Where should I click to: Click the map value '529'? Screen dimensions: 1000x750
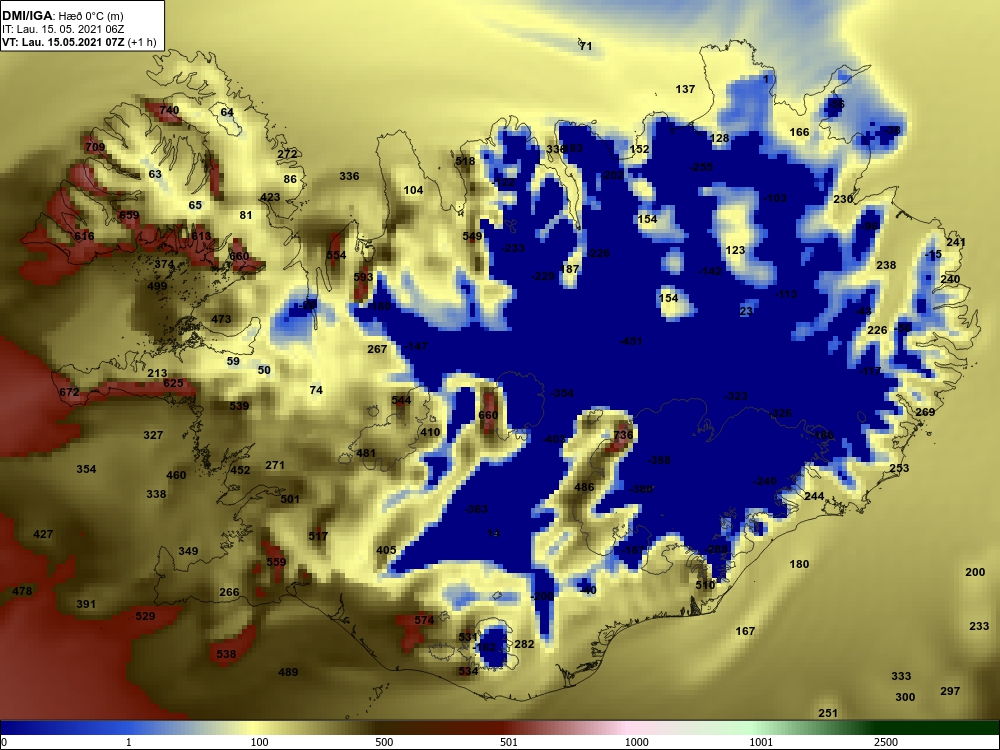(145, 616)
